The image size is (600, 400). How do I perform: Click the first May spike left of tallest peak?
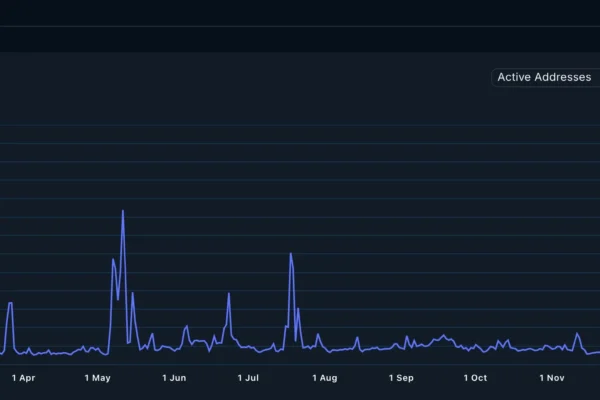113,259
